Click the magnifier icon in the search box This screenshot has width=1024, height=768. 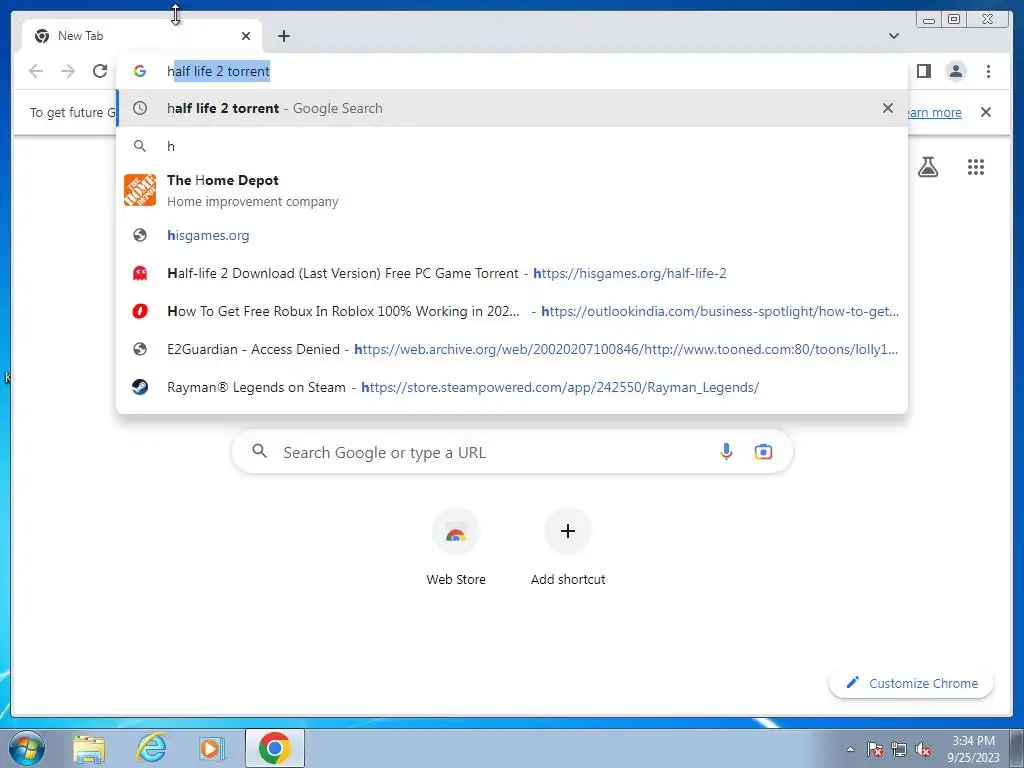tap(259, 451)
